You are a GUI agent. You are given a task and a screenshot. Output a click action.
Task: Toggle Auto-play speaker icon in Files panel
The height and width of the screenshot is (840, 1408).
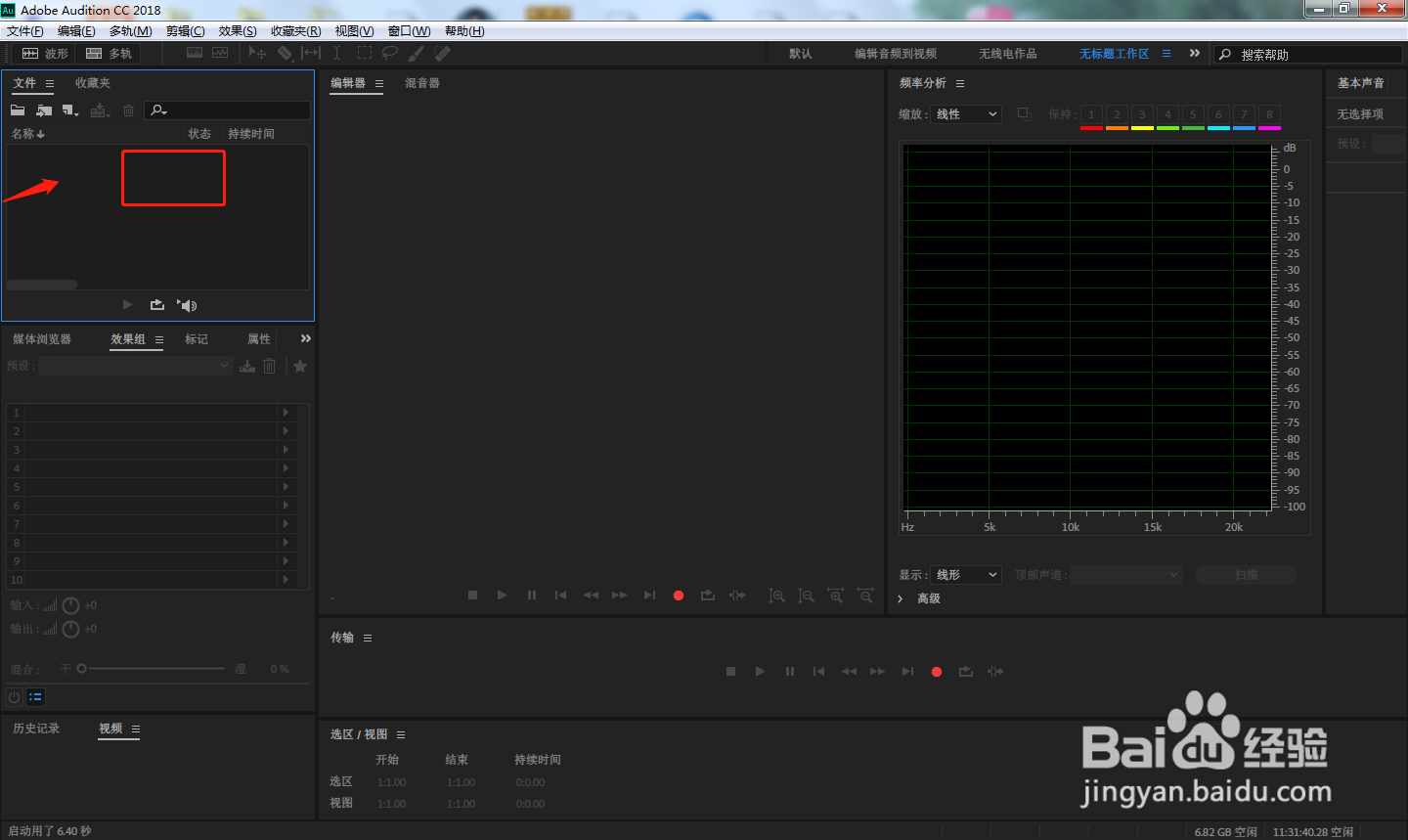[x=187, y=305]
